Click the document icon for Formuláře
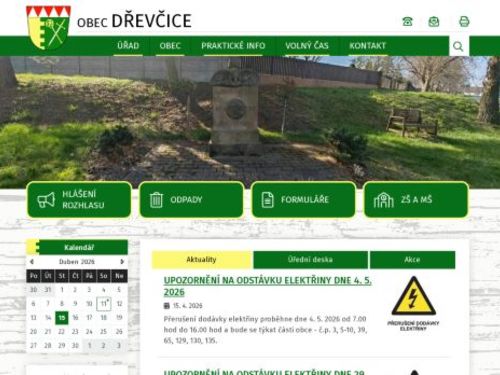 coord(267,200)
